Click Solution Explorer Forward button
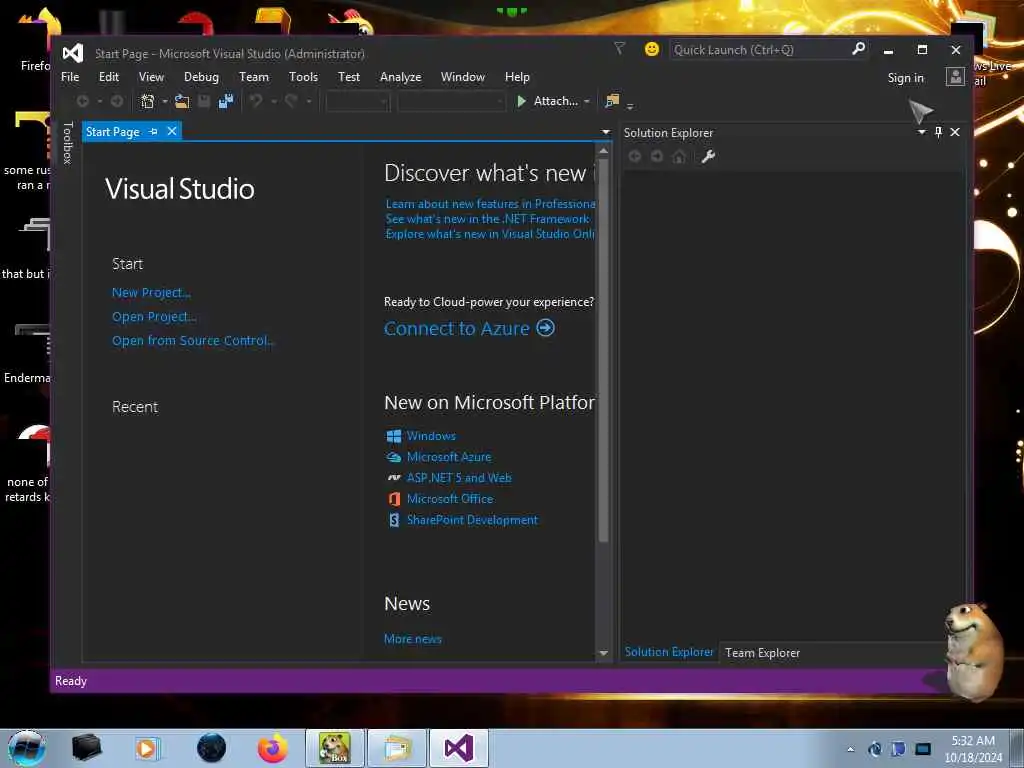Screen dimensions: 1024x768 [657, 156]
